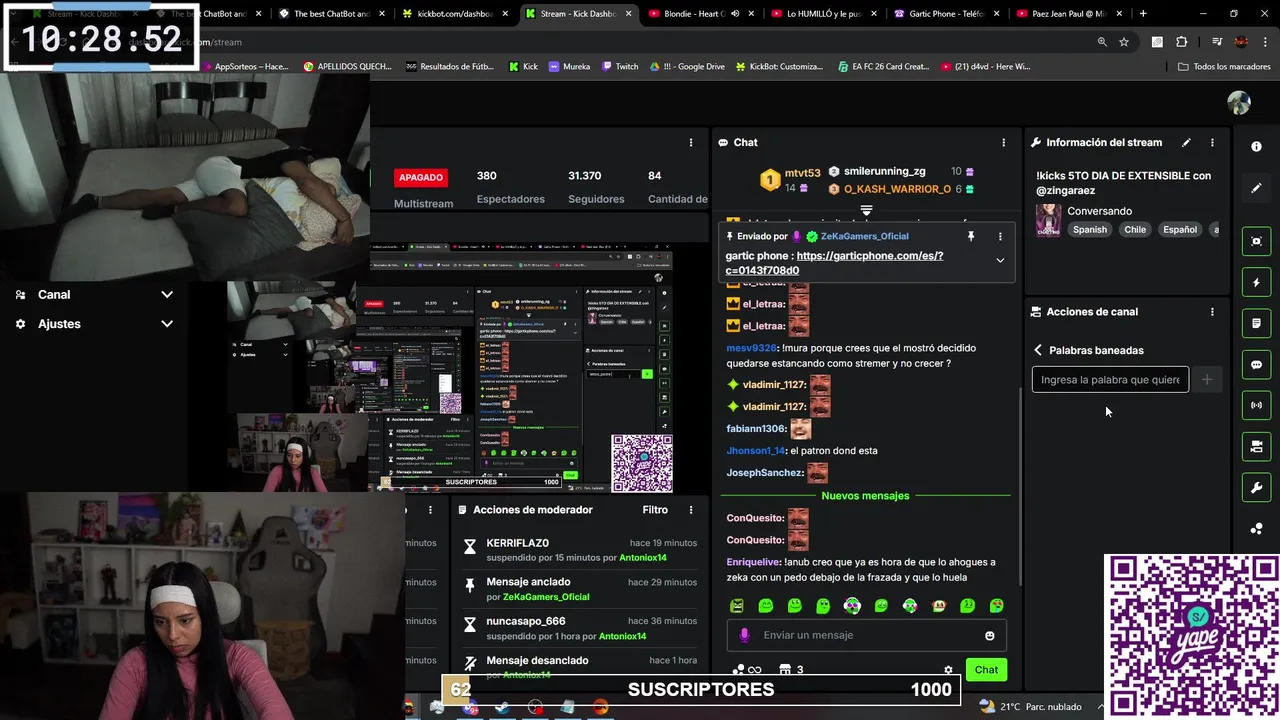Open the stats panel three-dot menu
The height and width of the screenshot is (720, 1280).
coord(690,142)
